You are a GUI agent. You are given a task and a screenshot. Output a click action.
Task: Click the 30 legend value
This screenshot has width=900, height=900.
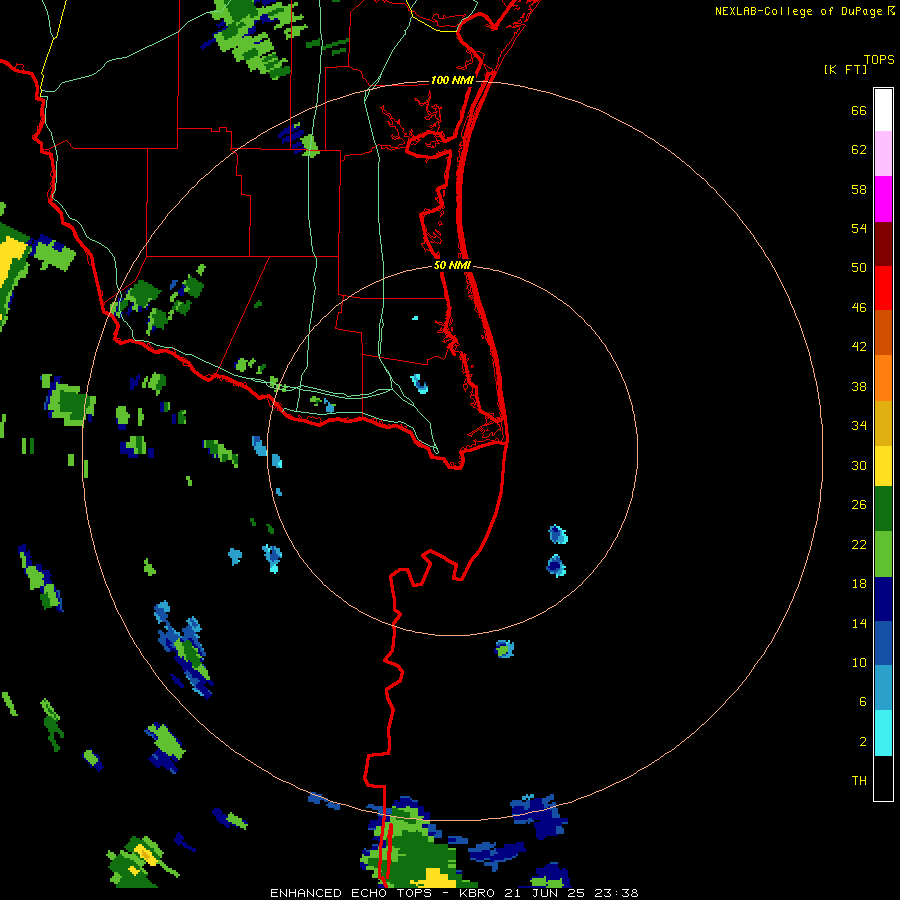click(x=859, y=465)
